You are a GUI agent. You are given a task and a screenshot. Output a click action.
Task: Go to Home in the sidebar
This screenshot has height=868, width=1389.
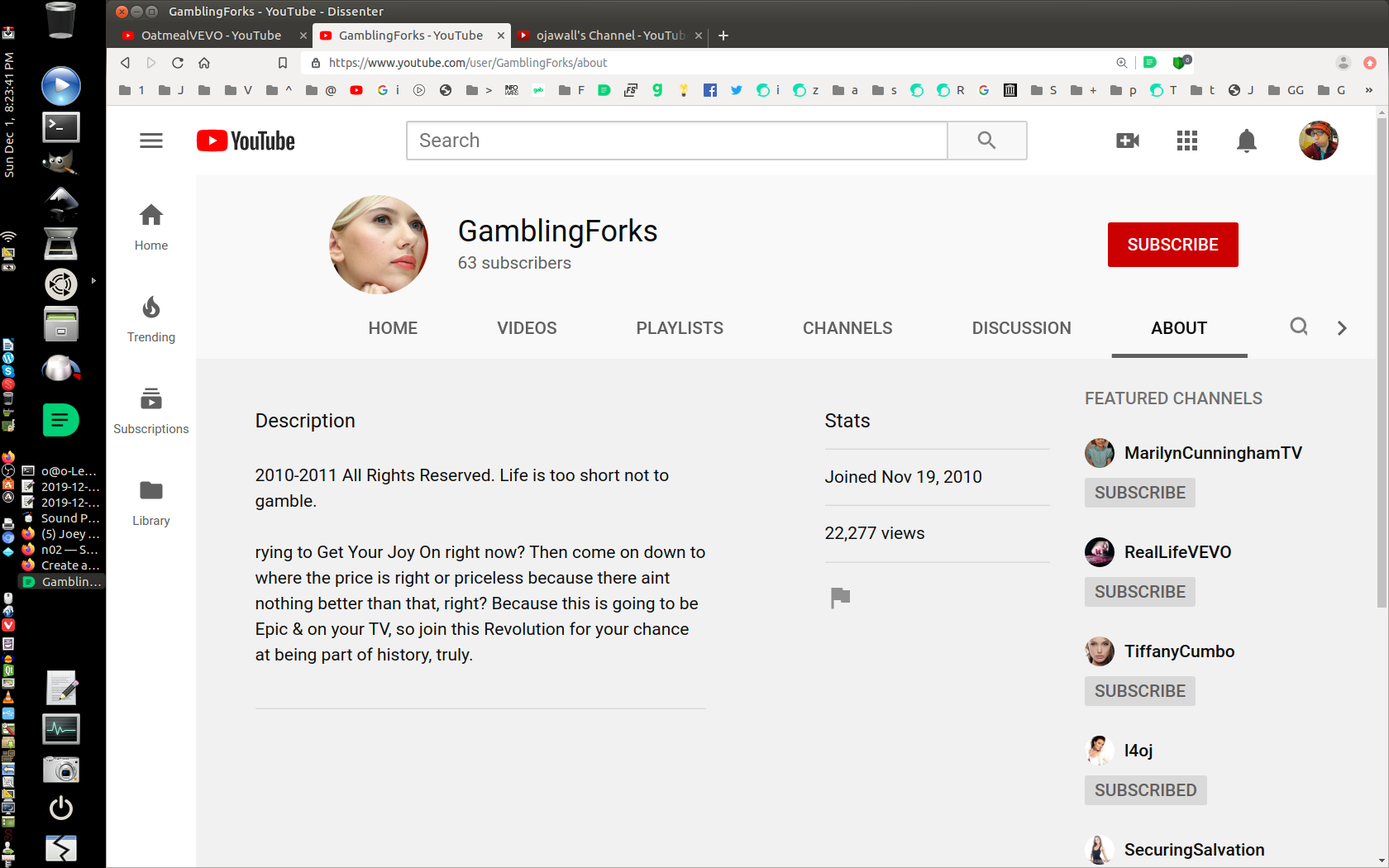tap(151, 227)
